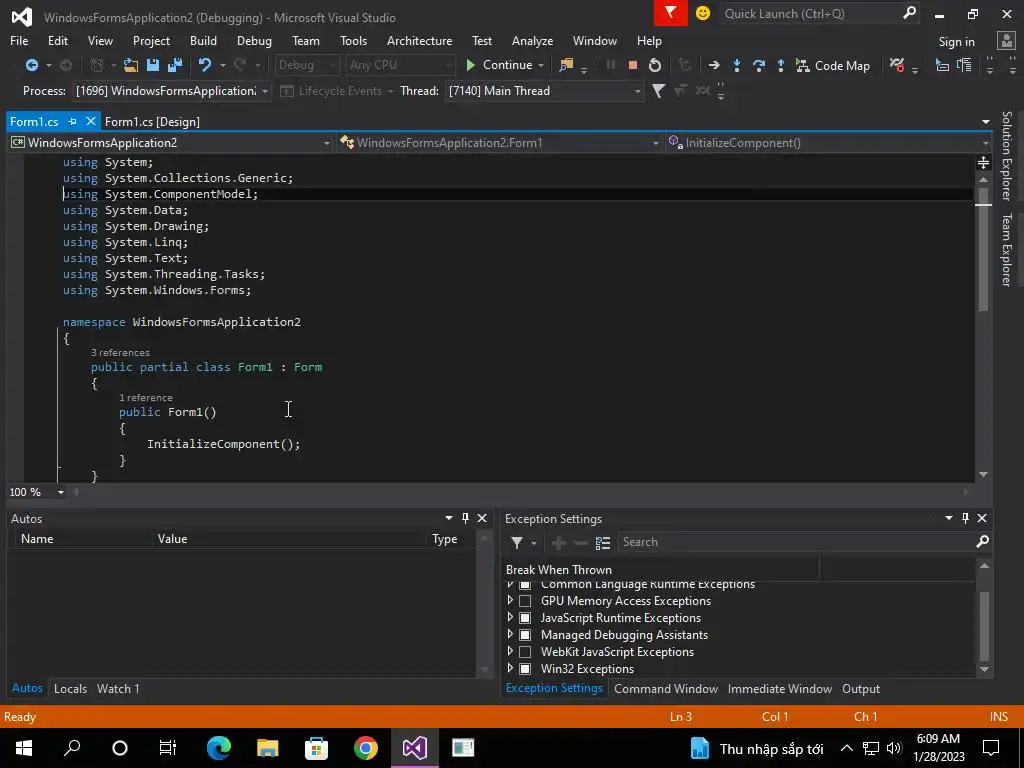Click the pin icon on Form1.cs tab
Image resolution: width=1024 pixels, height=768 pixels.
click(x=72, y=121)
